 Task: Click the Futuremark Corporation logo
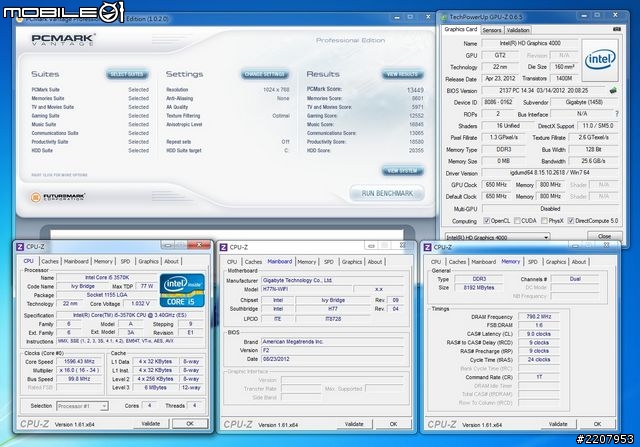pyautogui.click(x=58, y=197)
